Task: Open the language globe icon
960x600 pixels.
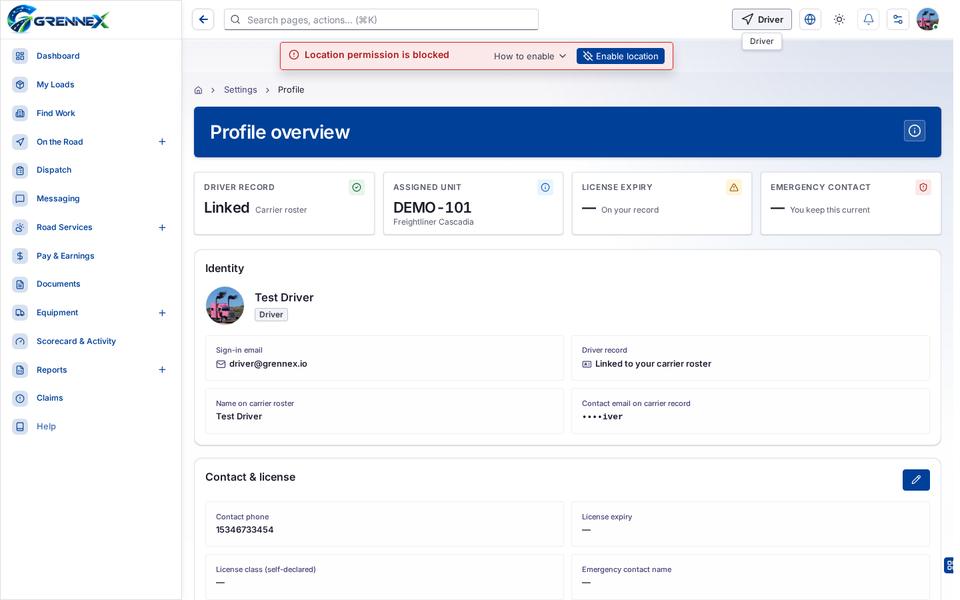Action: [x=809, y=20]
